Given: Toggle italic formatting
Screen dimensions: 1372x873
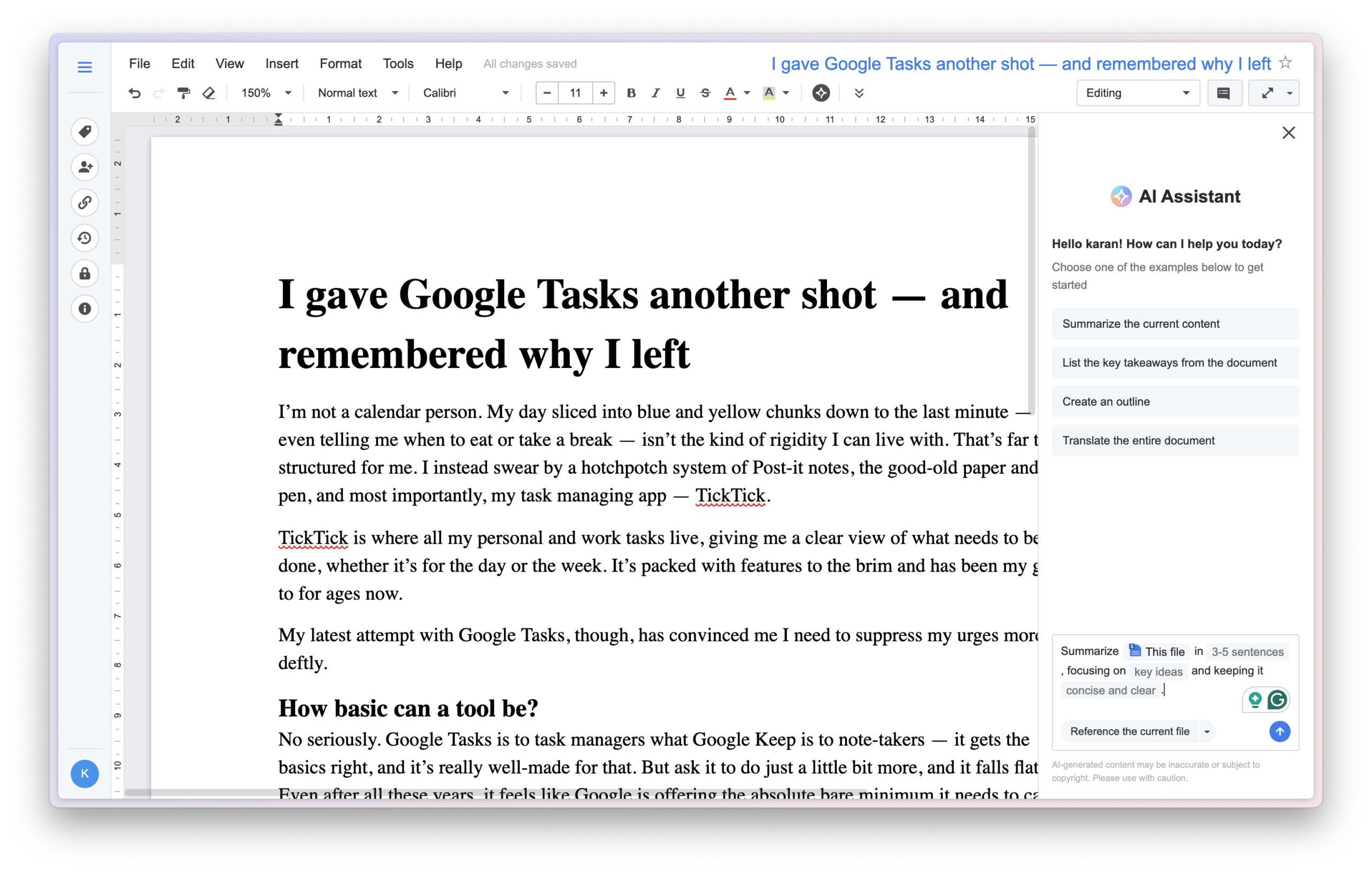Looking at the screenshot, I should (655, 93).
